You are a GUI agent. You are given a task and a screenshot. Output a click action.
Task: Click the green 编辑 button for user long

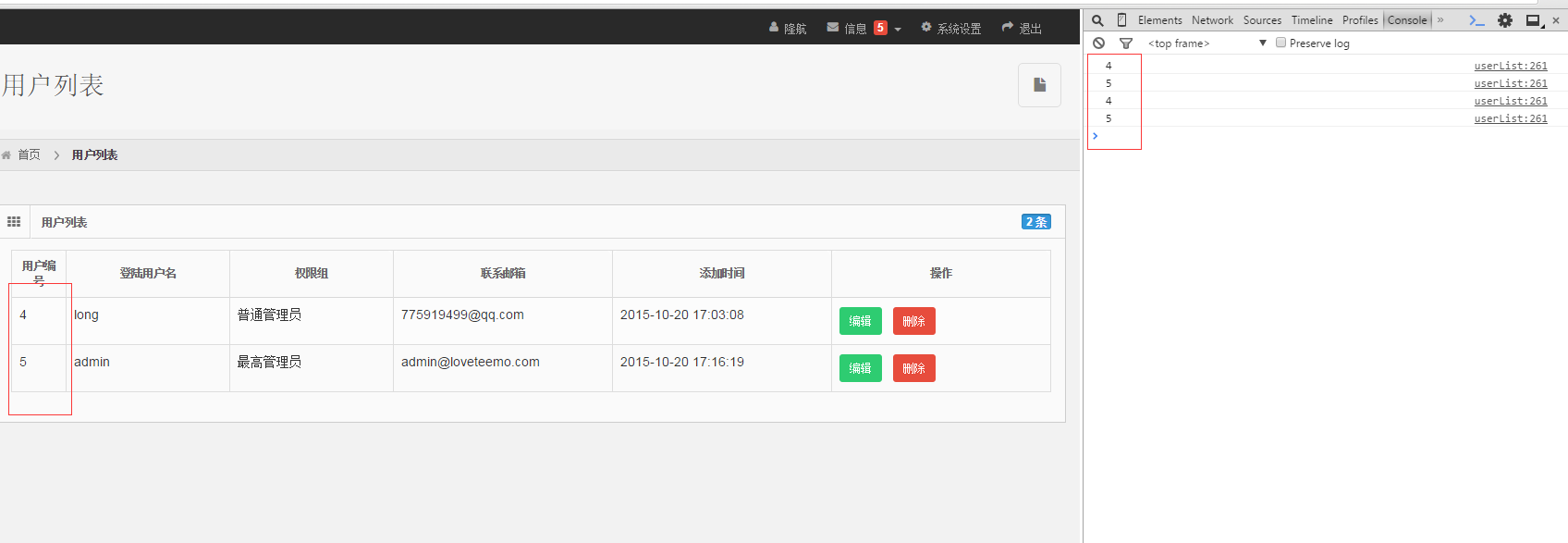pos(860,321)
